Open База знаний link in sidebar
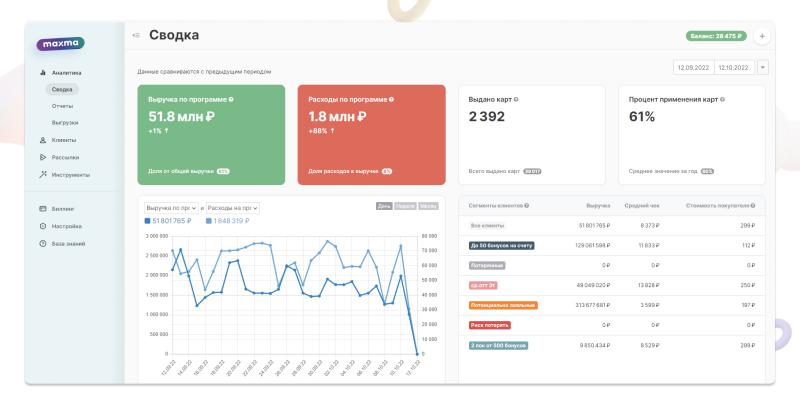This screenshot has height=406, width=800. tap(68, 244)
